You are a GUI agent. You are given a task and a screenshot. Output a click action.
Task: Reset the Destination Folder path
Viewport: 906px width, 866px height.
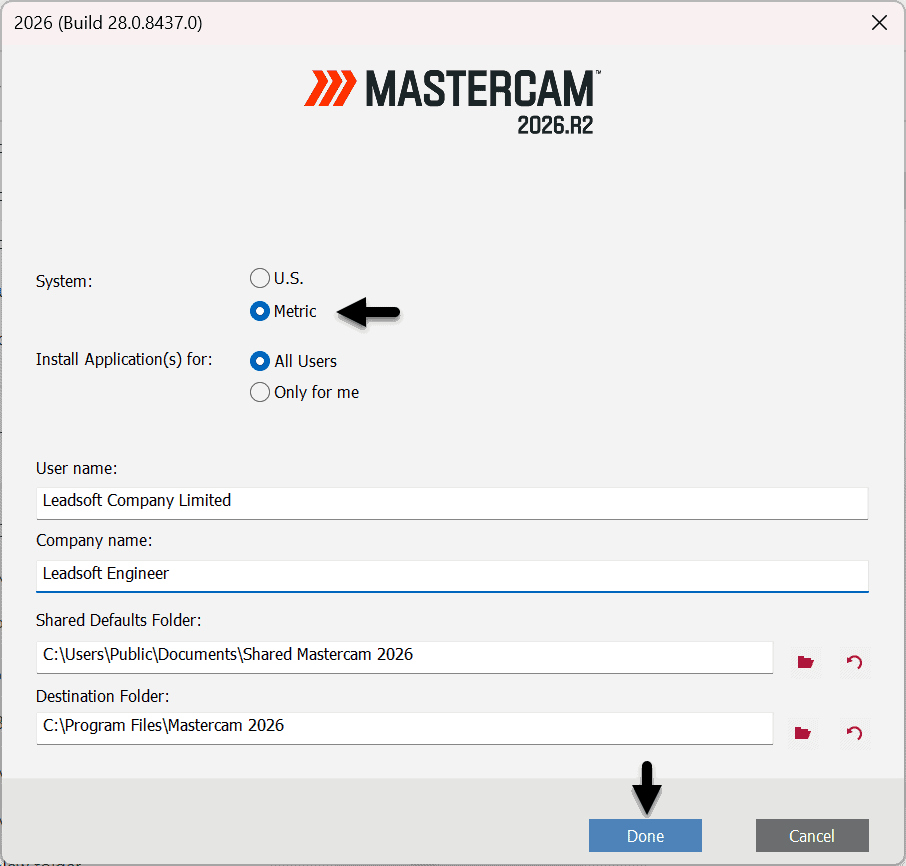[854, 733]
